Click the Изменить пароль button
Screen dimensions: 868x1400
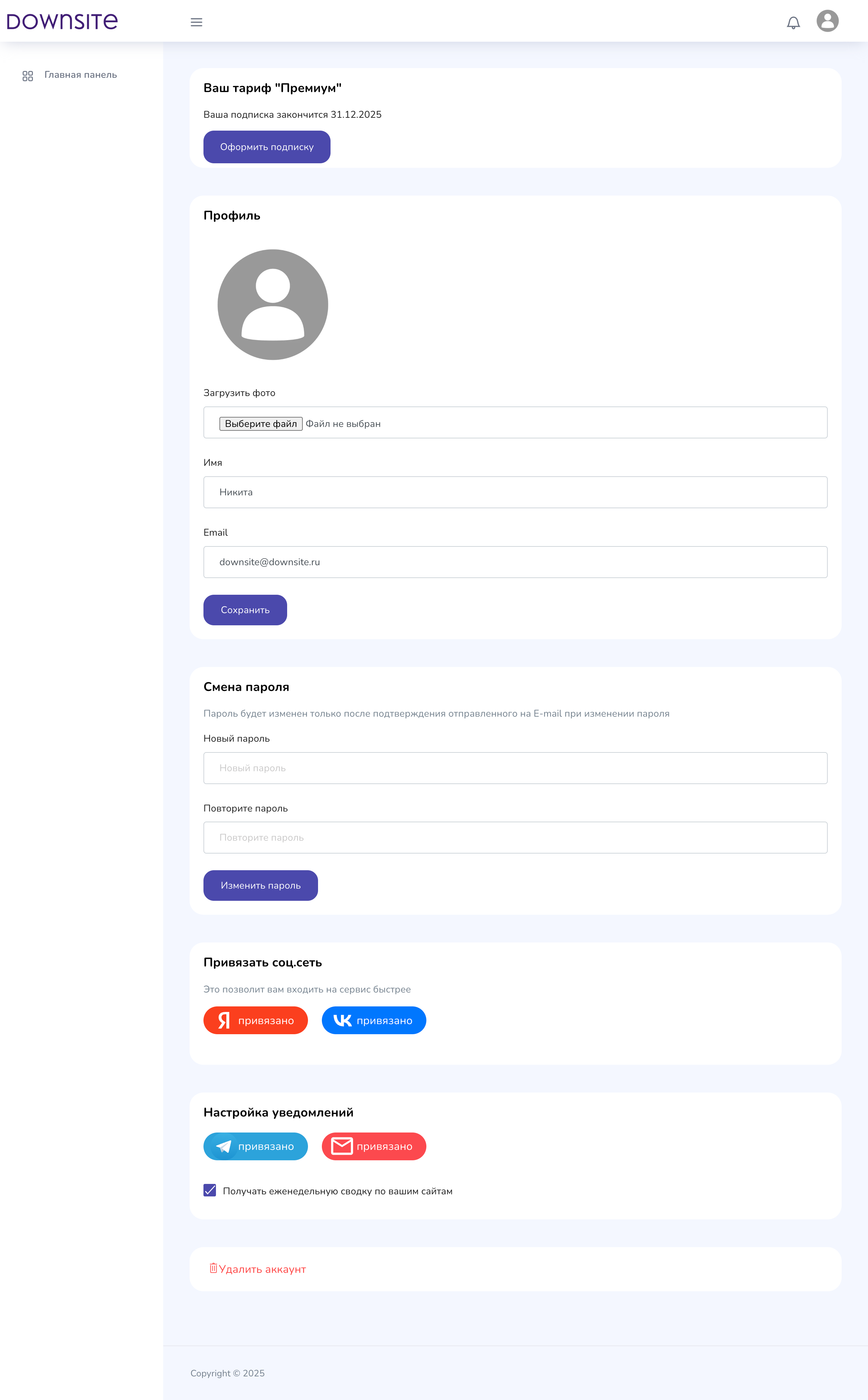click(260, 885)
